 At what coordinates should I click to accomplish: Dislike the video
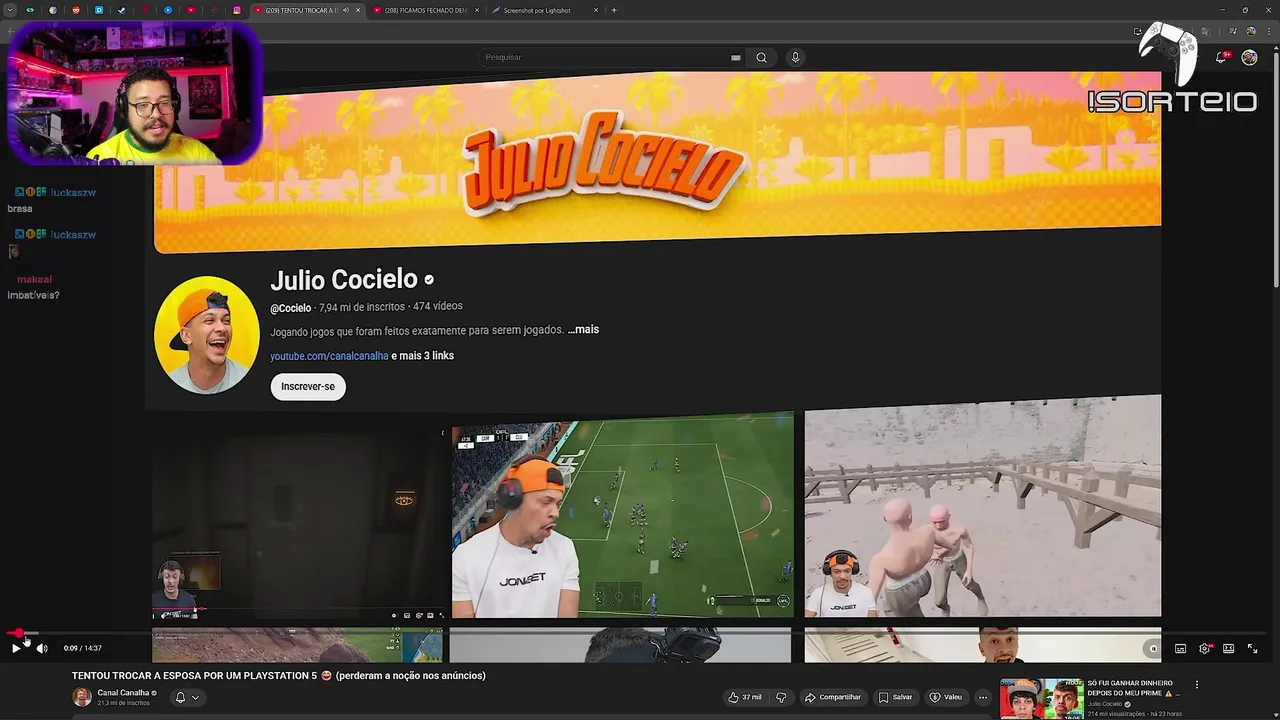tap(781, 697)
